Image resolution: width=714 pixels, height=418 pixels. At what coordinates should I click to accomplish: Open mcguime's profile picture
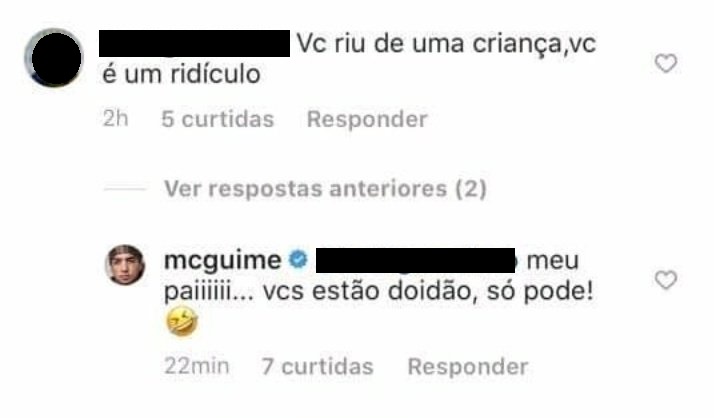125,265
